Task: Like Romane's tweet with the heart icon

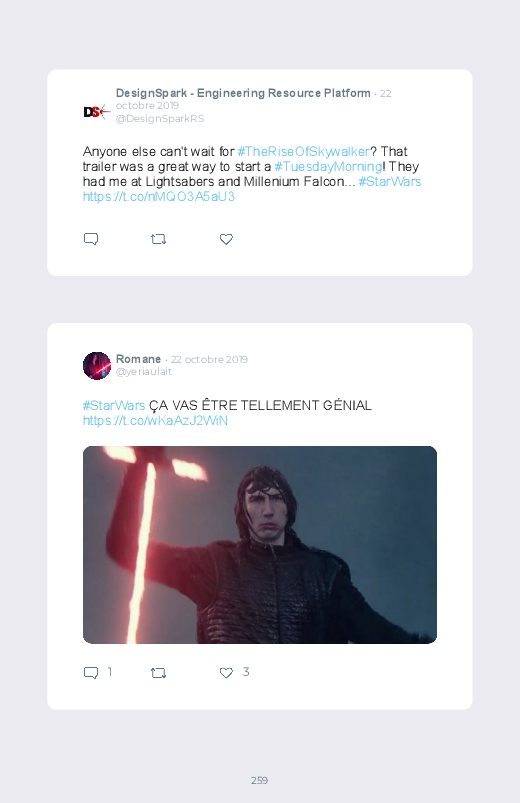Action: [226, 672]
